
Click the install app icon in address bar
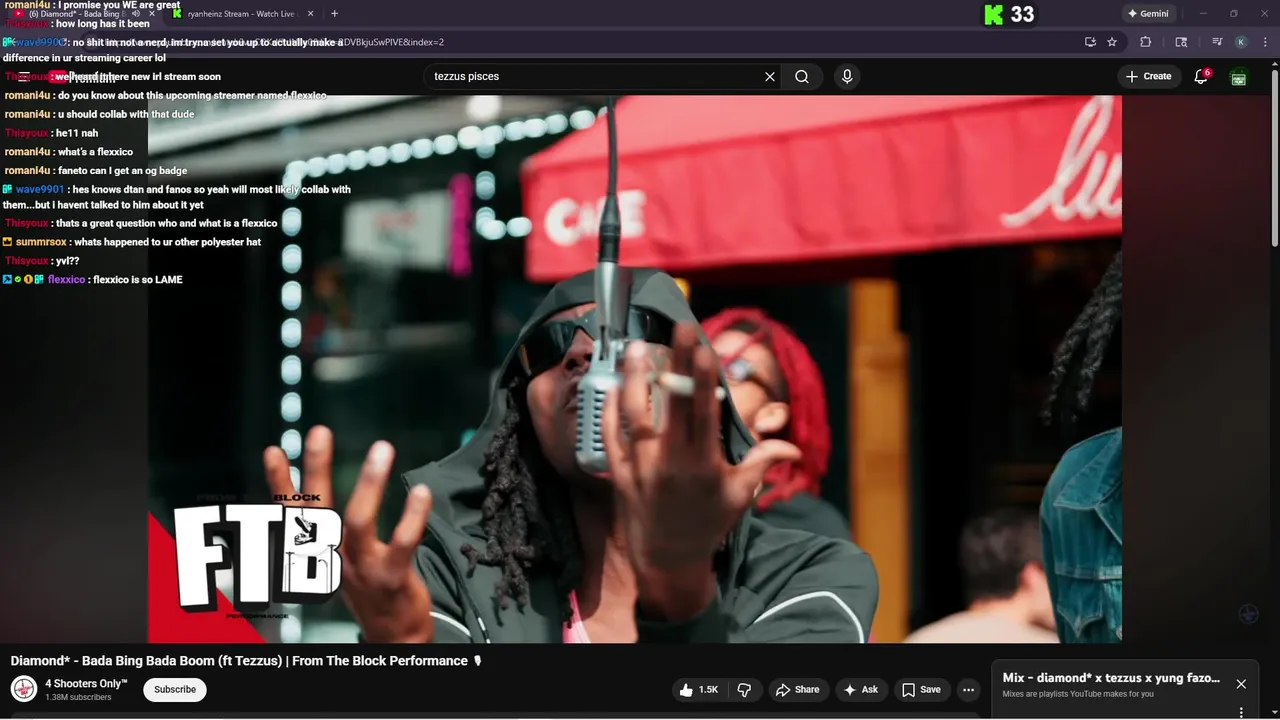pyautogui.click(x=1090, y=42)
